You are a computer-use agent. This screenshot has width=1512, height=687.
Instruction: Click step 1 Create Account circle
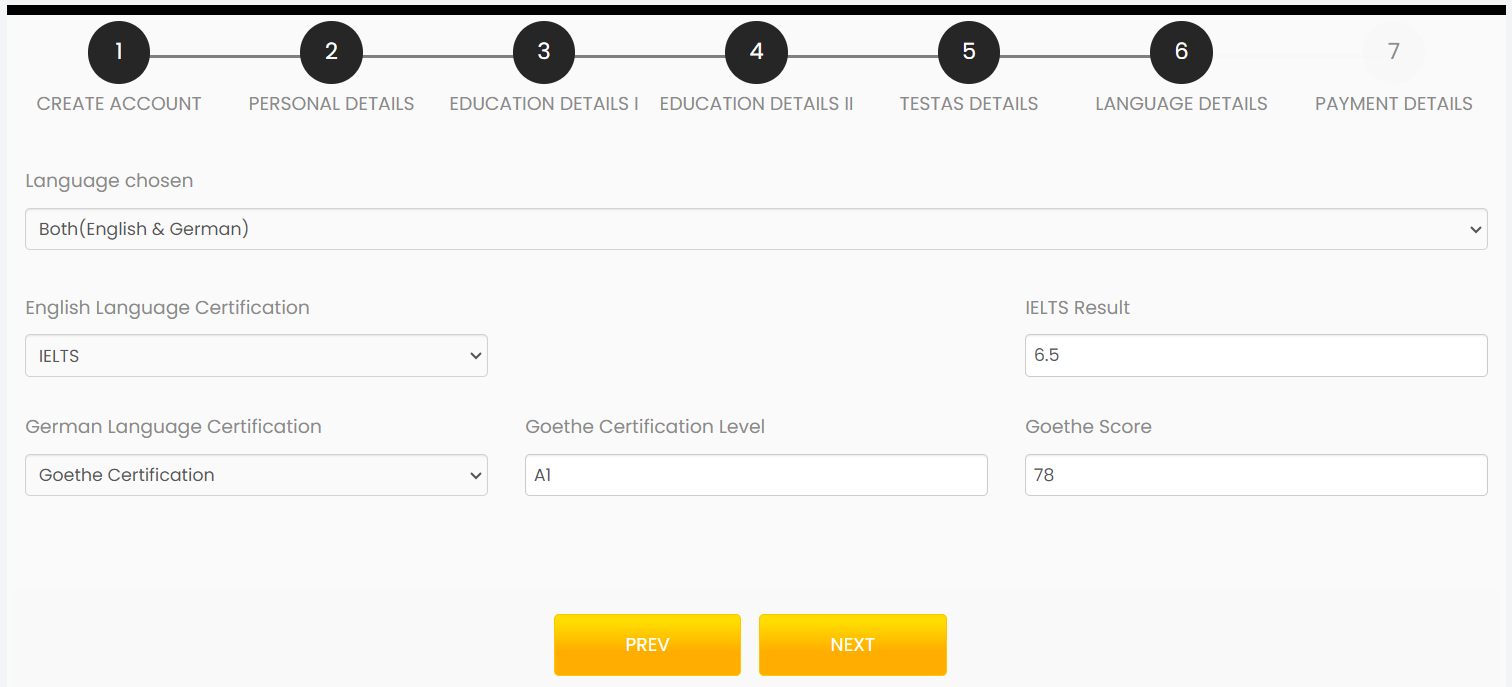click(x=118, y=52)
